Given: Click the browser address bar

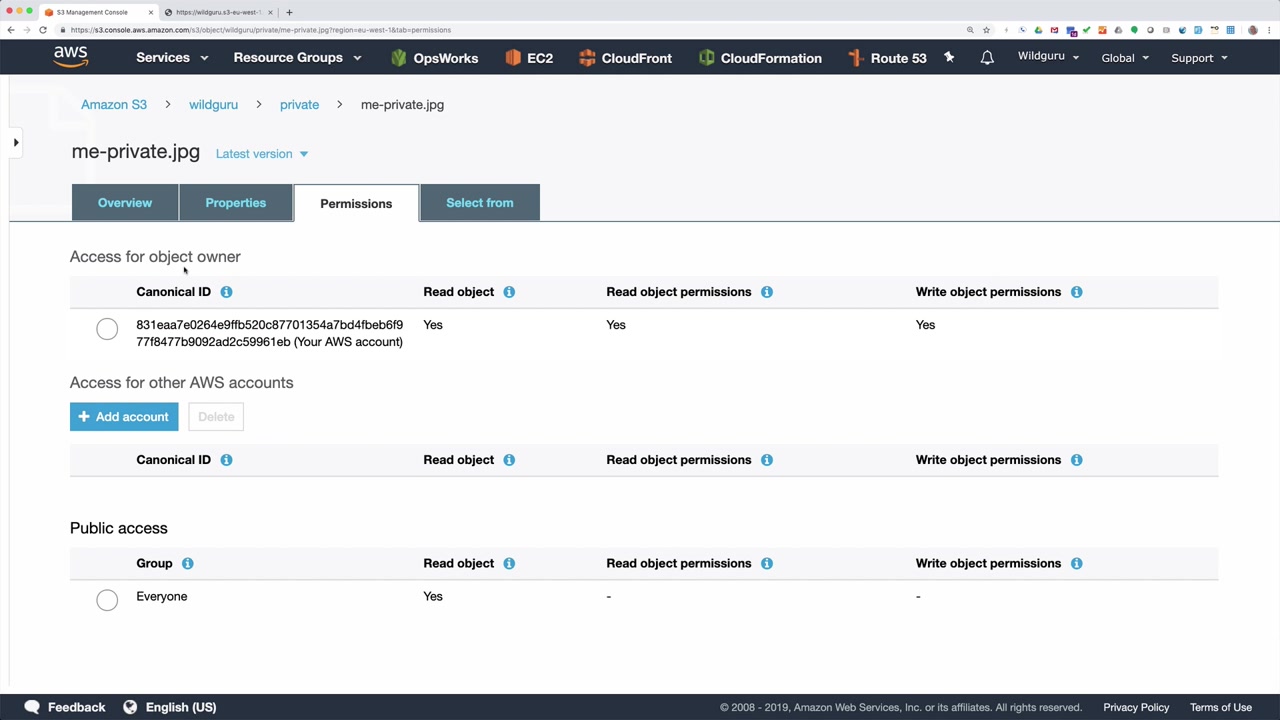Looking at the screenshot, I should pos(500,30).
